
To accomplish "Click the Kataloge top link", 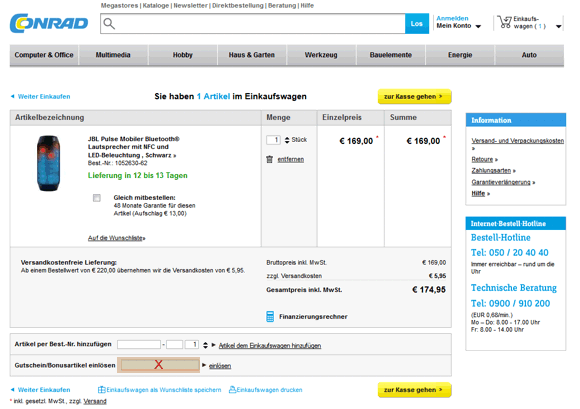I will [156, 6].
